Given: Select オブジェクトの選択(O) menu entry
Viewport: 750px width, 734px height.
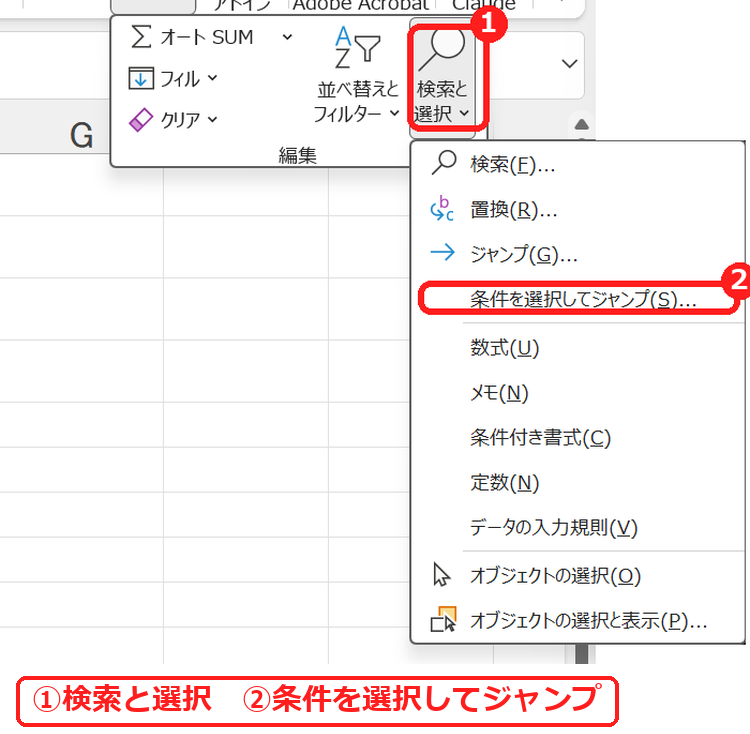Looking at the screenshot, I should [x=577, y=576].
